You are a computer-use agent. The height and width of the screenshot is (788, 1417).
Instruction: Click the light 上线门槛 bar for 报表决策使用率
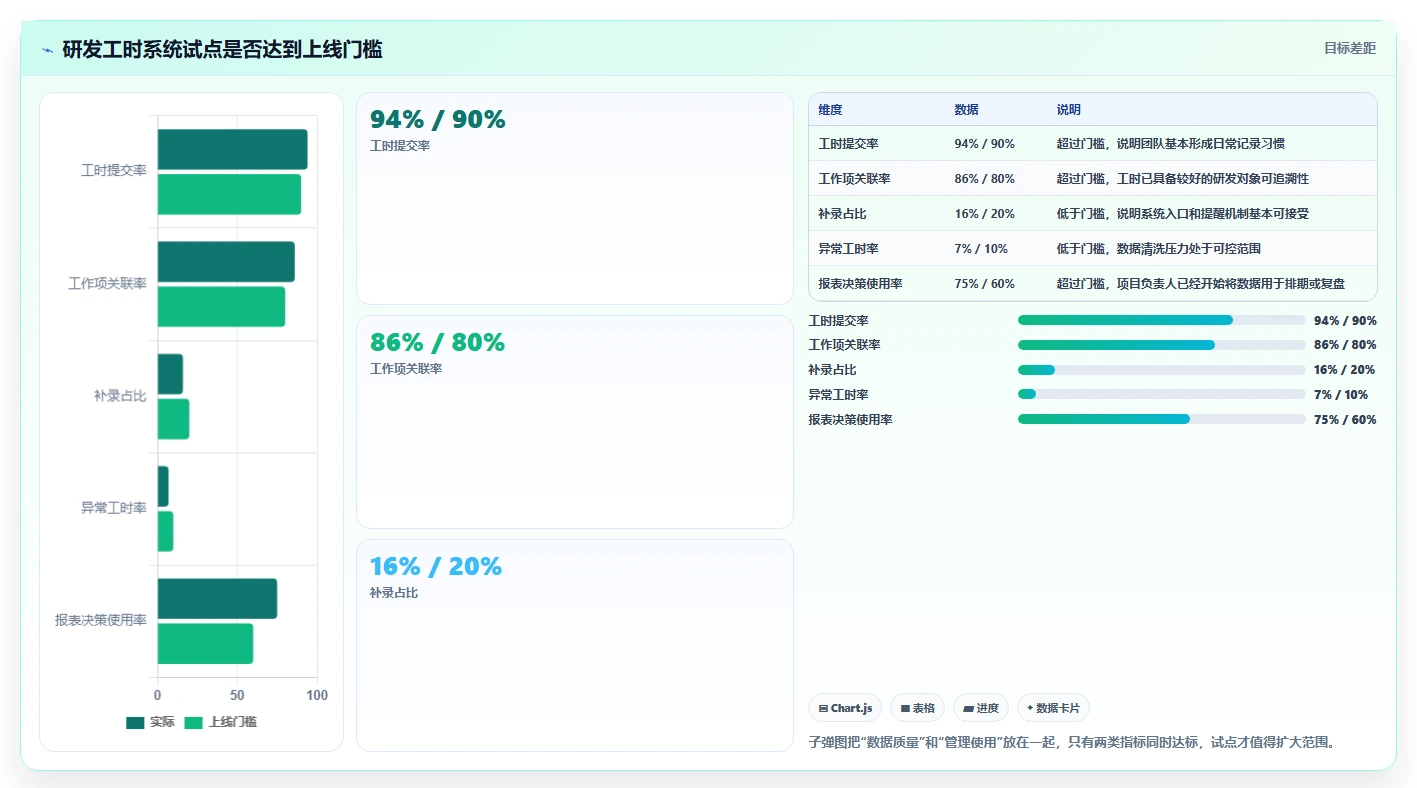205,643
